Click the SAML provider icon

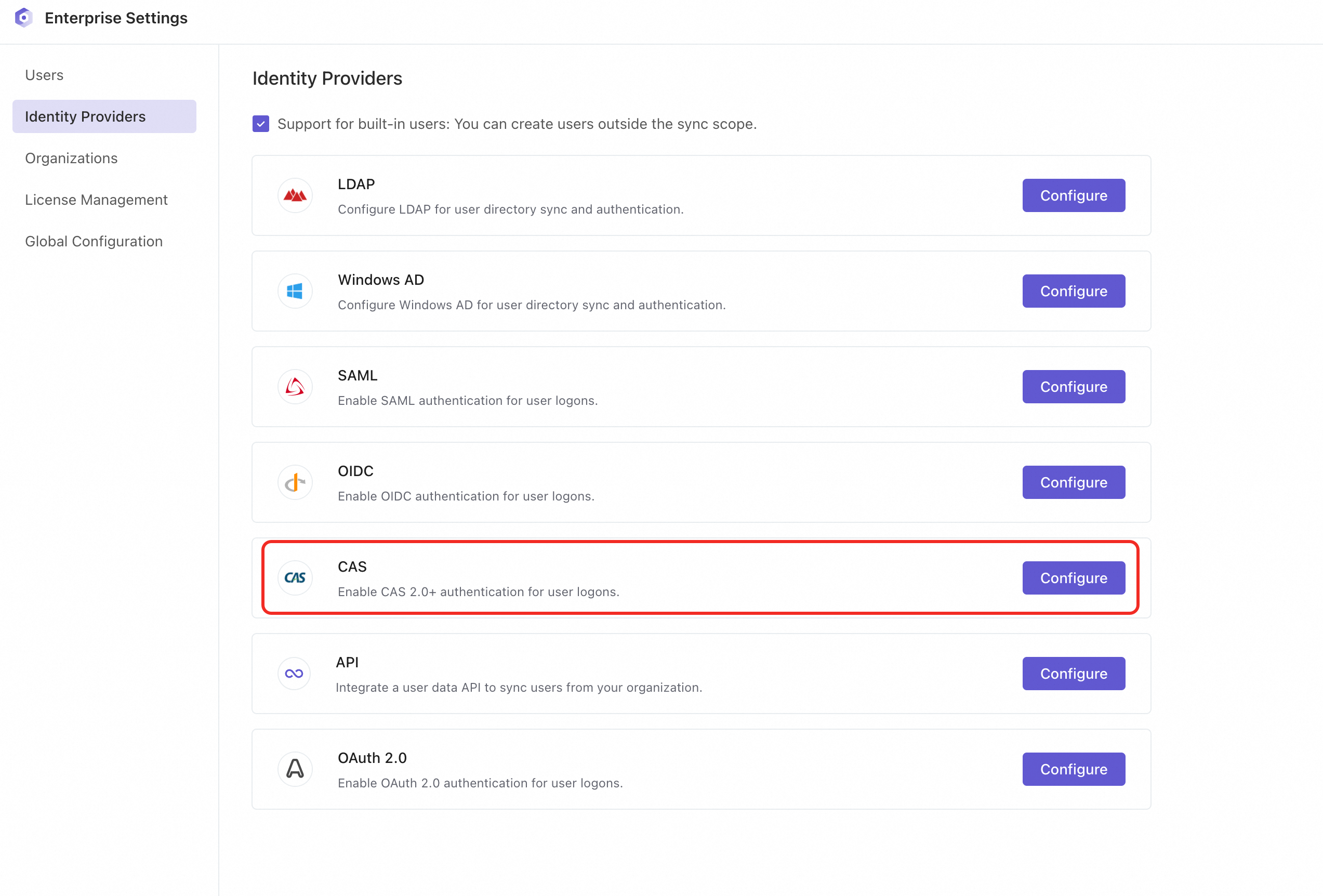point(295,387)
